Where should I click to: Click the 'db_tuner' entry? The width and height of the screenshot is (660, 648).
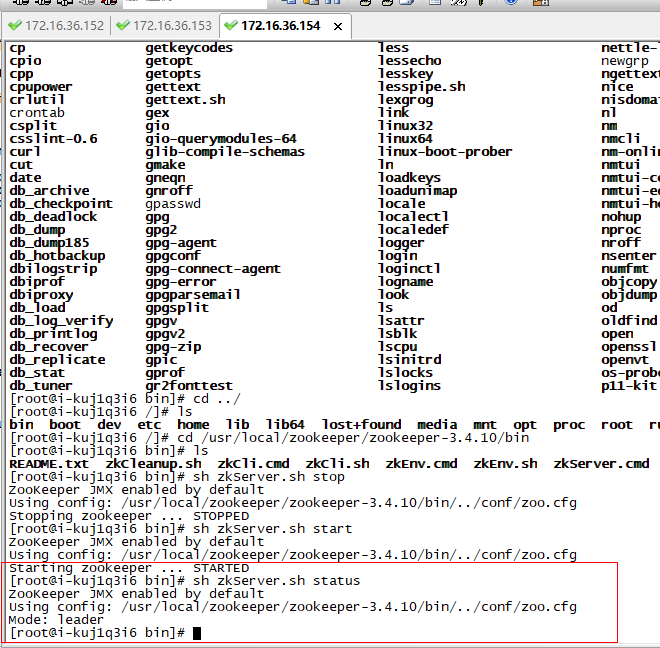[x=41, y=385]
